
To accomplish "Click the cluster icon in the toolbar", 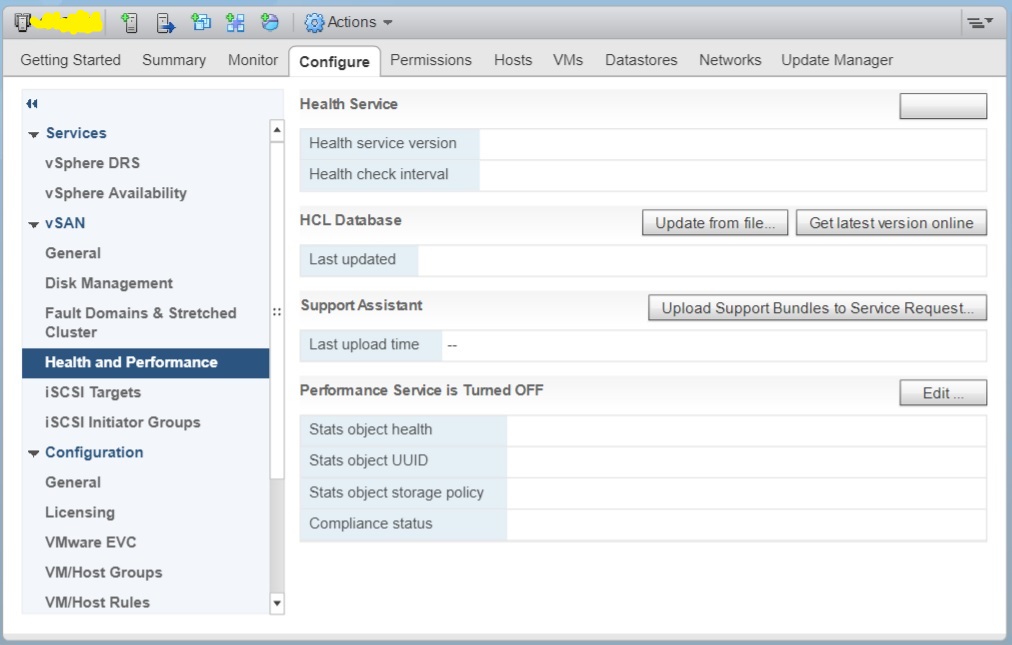I will click(x=20, y=20).
